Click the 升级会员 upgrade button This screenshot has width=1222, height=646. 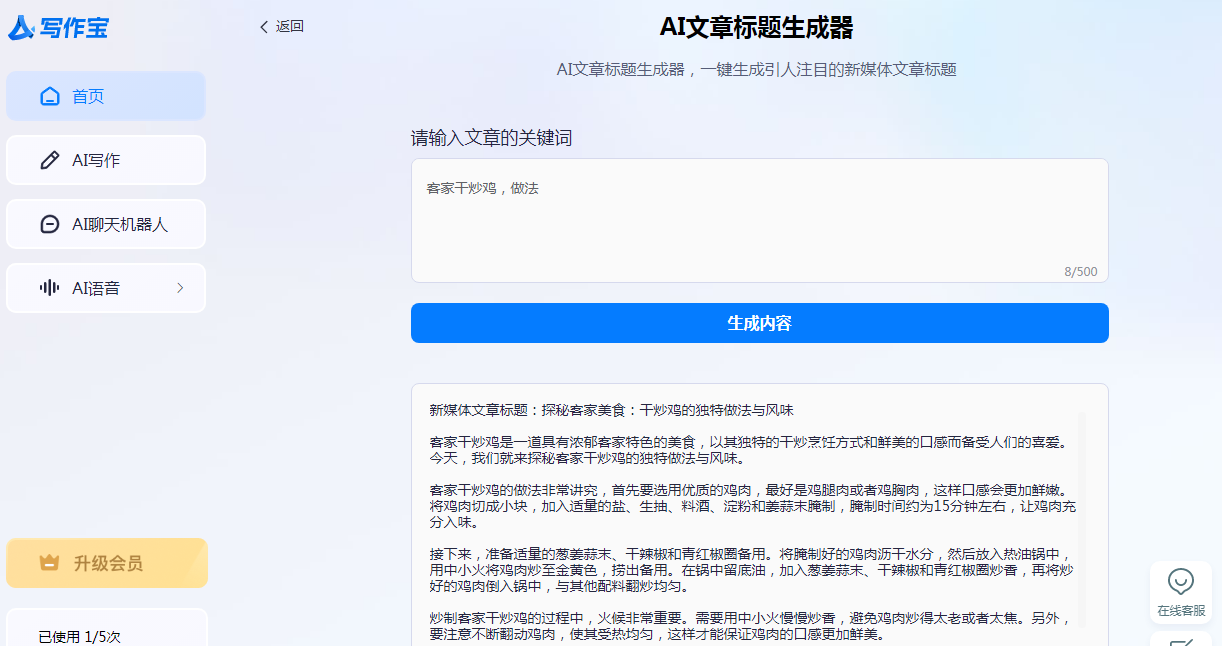pos(107,563)
